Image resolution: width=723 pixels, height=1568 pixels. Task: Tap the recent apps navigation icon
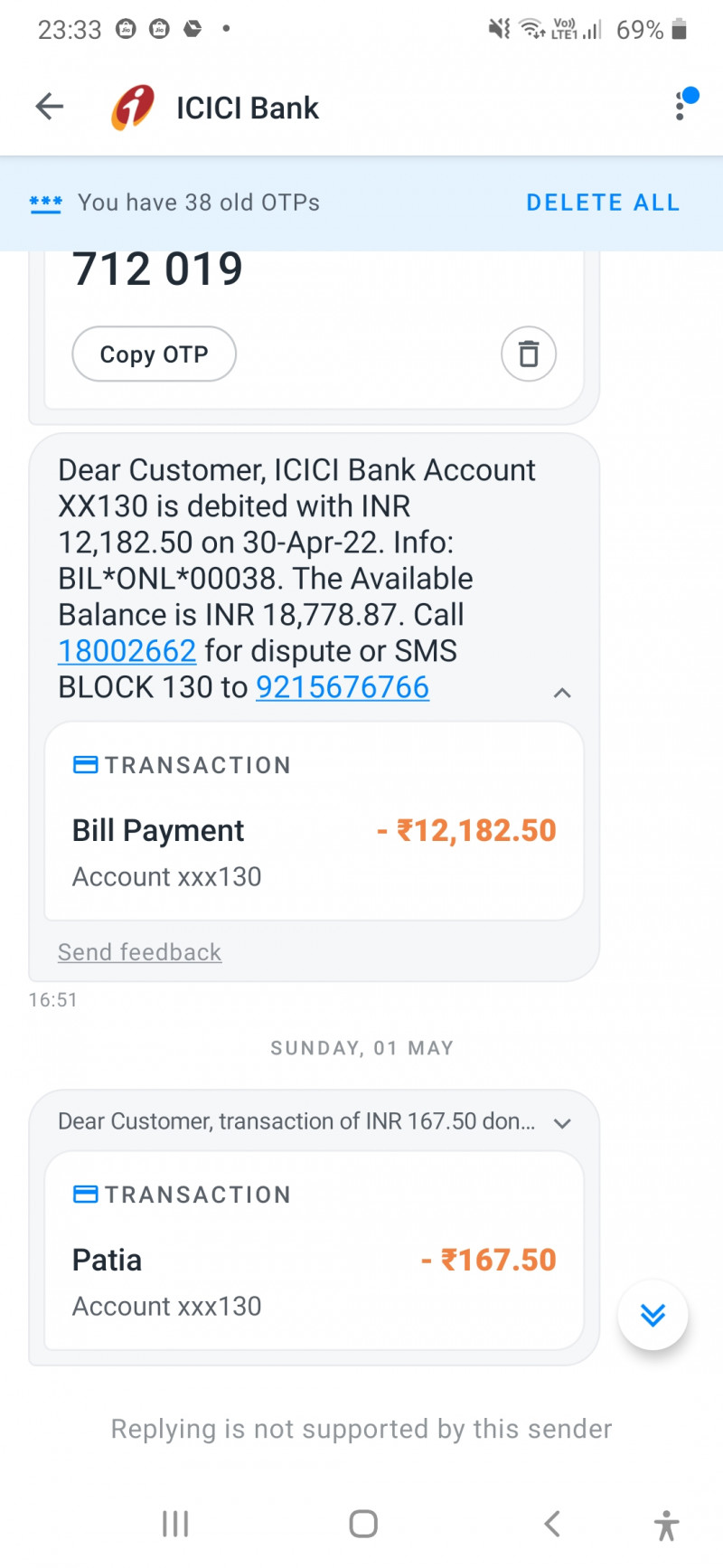(x=175, y=1524)
